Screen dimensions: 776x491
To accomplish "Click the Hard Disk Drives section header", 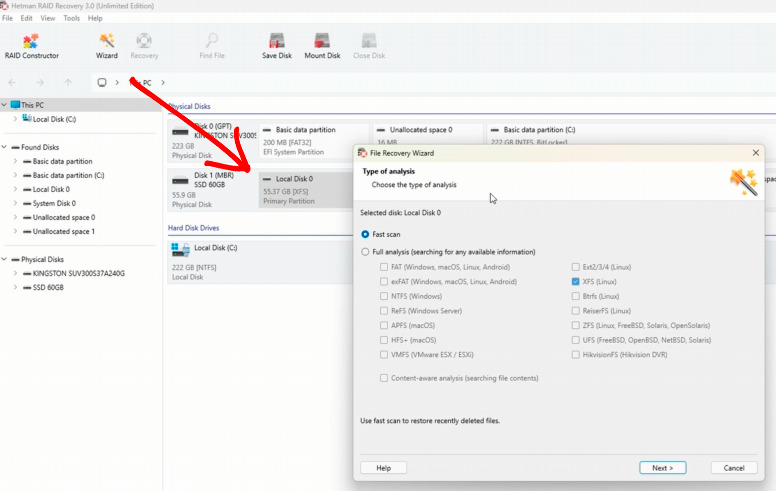I will [194, 228].
